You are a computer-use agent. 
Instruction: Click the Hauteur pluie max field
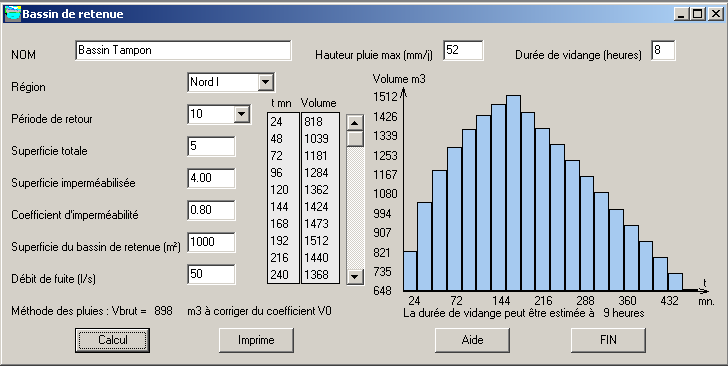463,50
